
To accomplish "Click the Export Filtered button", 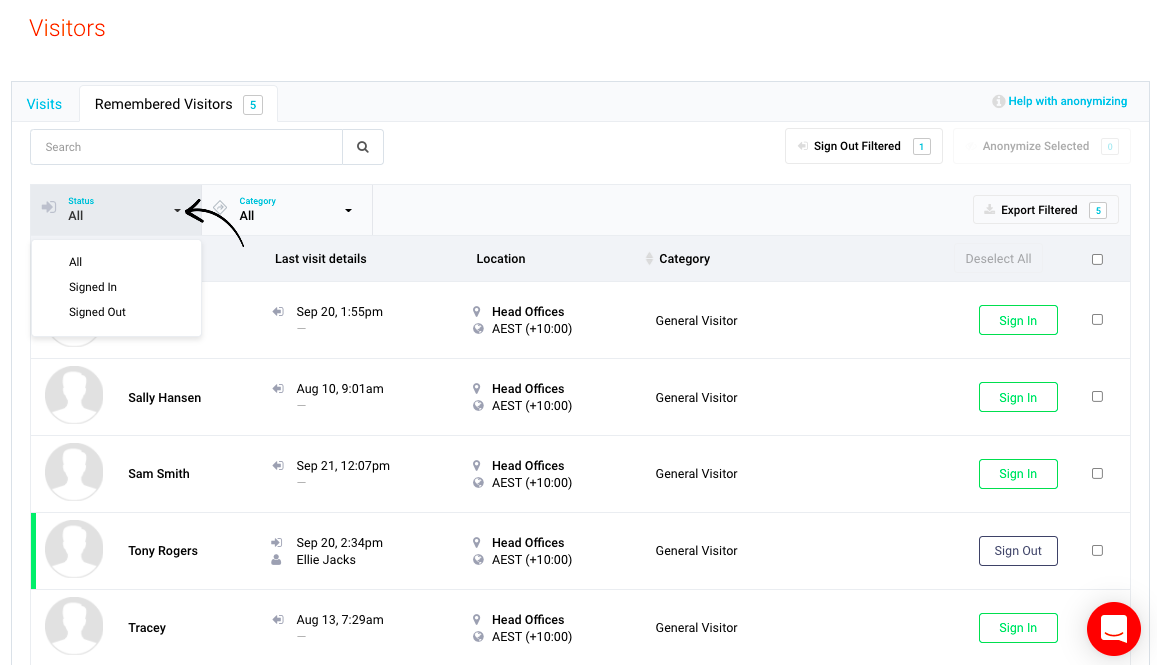I will [1046, 210].
